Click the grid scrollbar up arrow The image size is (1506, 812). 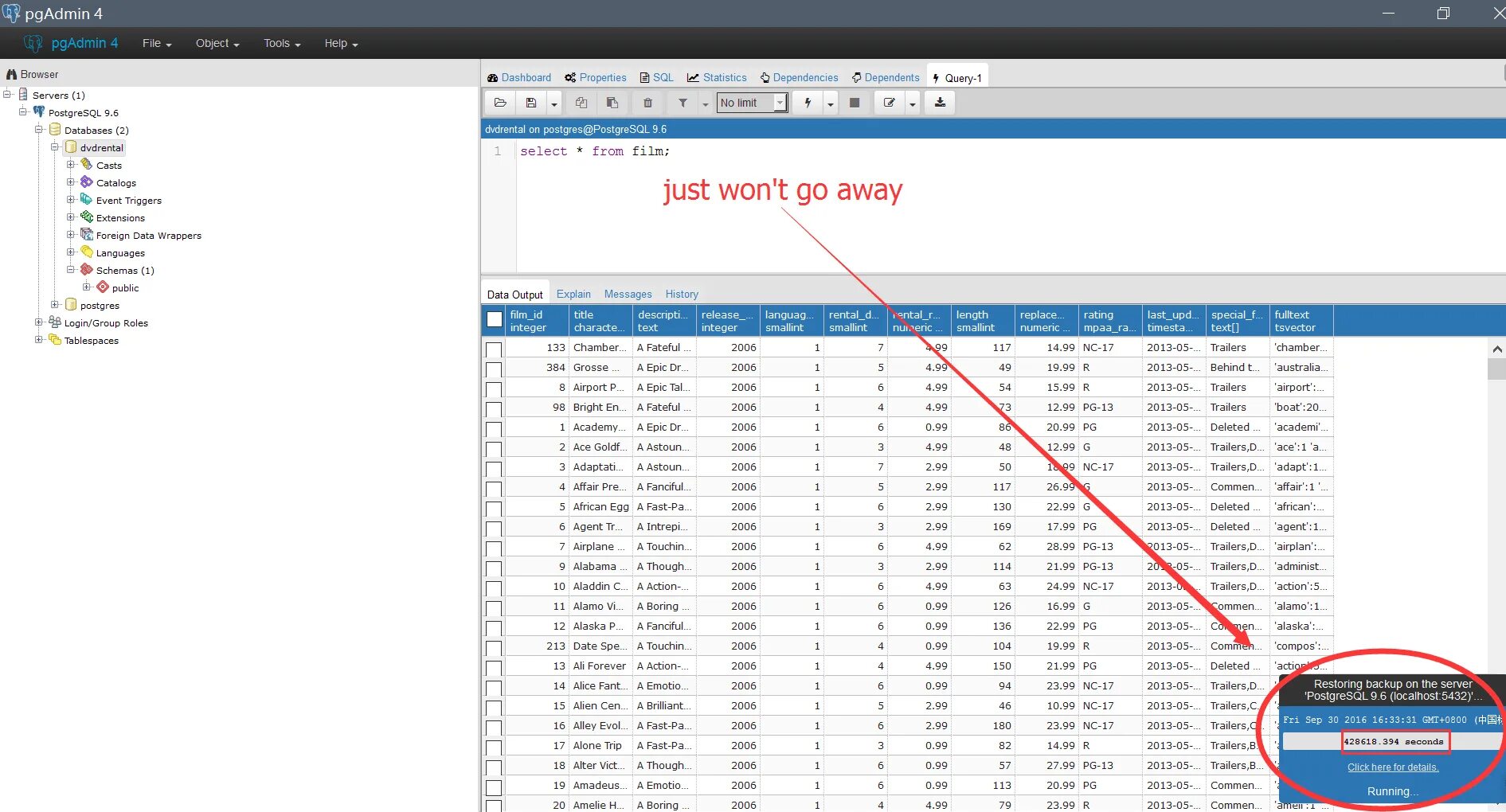click(x=1497, y=349)
